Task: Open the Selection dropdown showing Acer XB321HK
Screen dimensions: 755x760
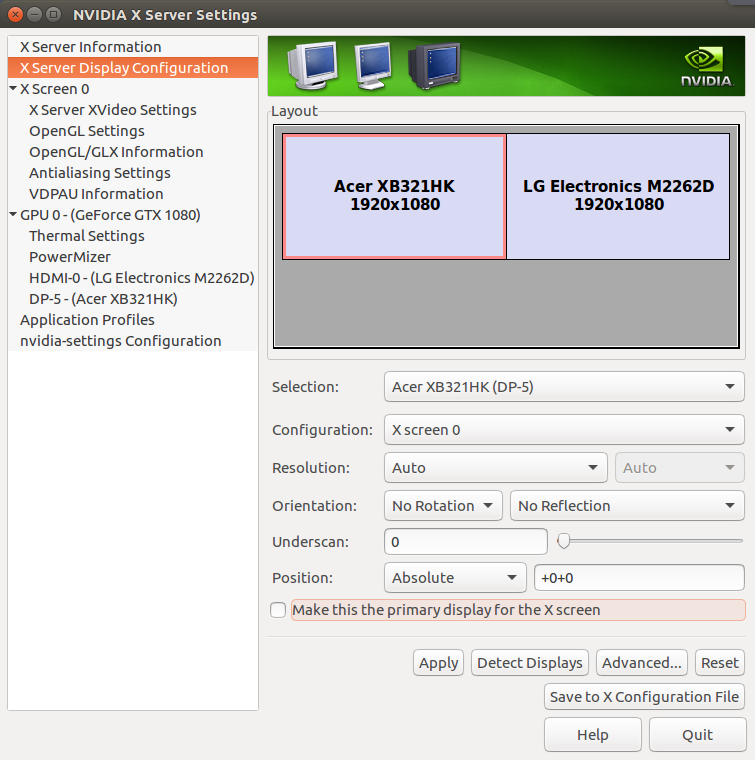Action: (x=564, y=387)
